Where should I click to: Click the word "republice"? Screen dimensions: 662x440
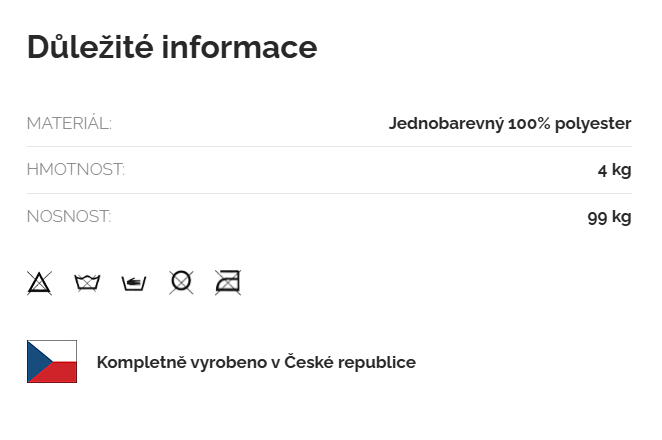[x=379, y=362]
